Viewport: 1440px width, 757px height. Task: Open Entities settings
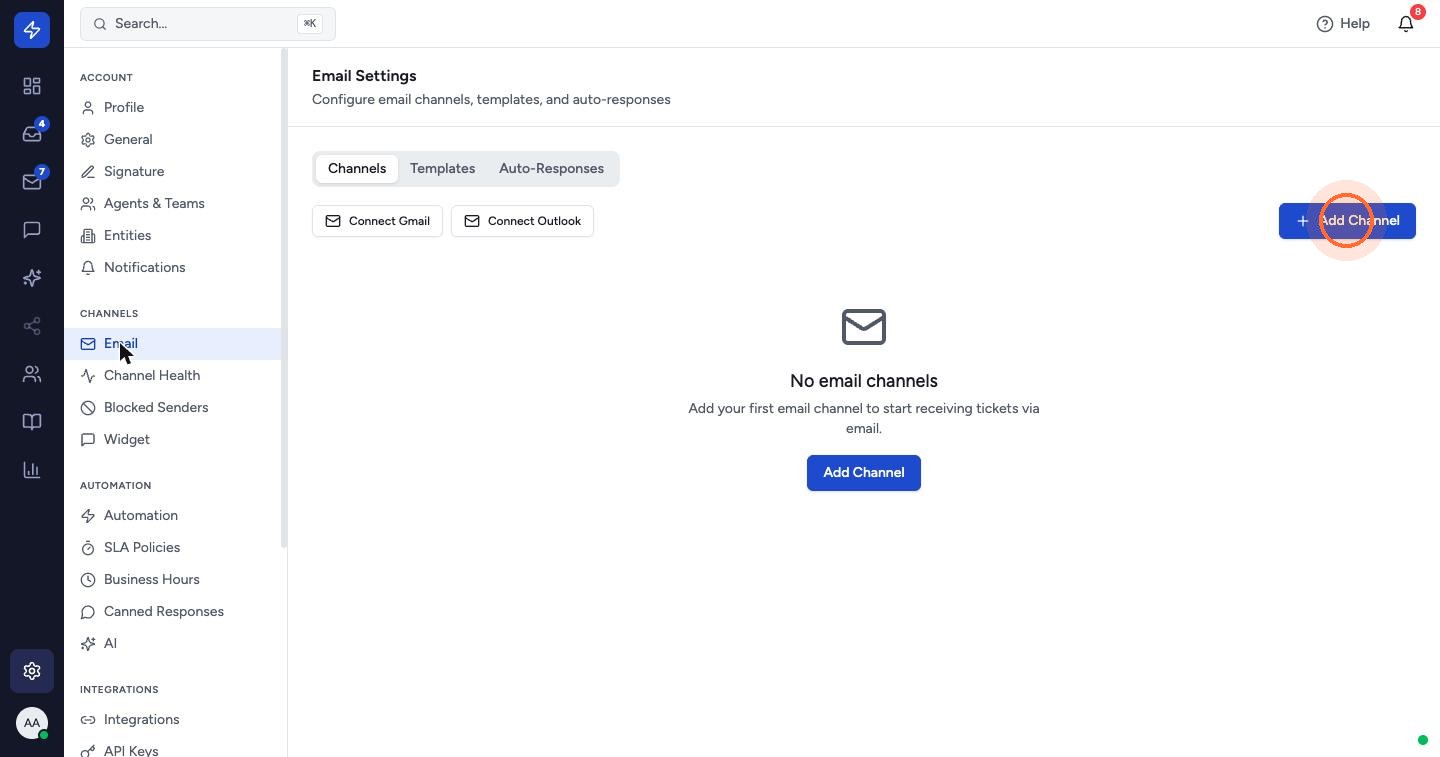[x=172, y=236]
